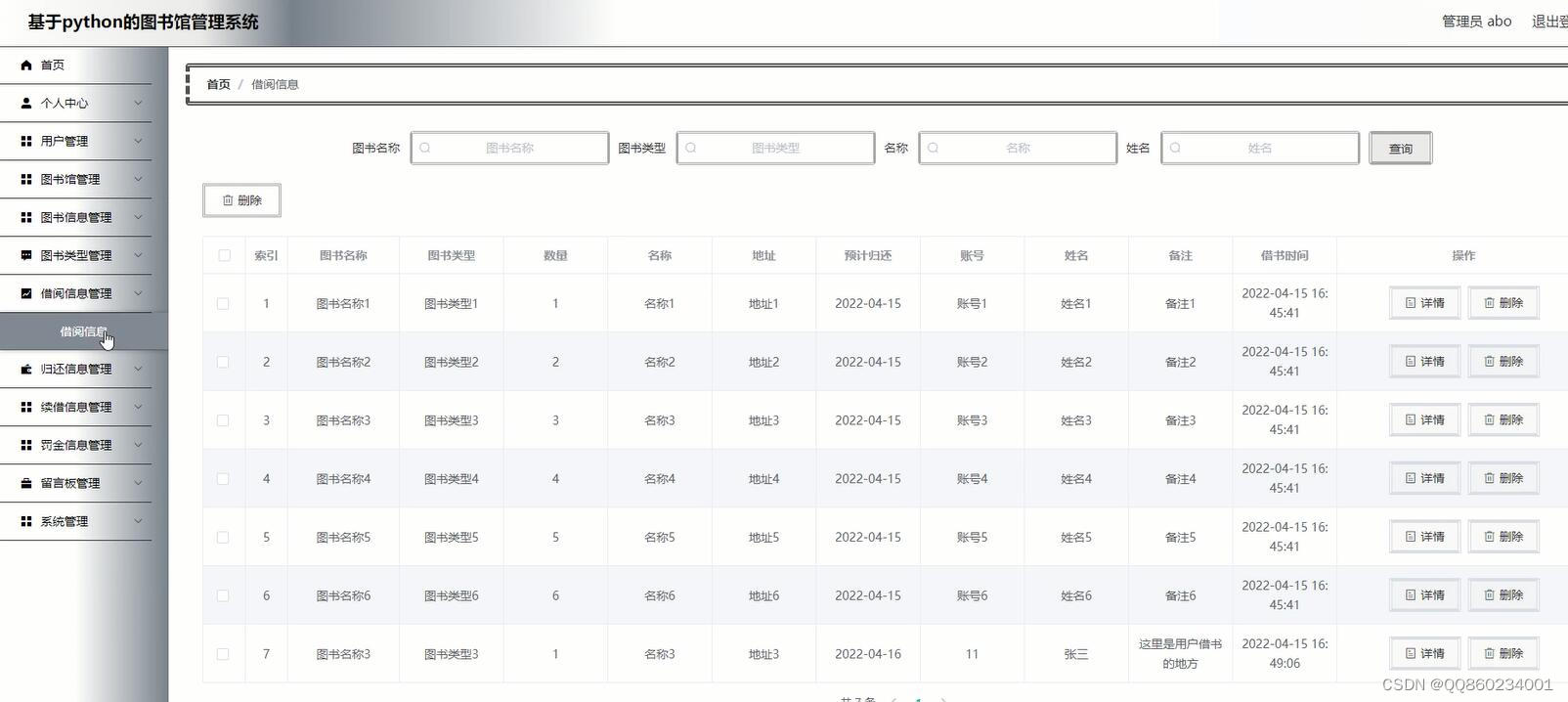Click the 图书名称 search input field
Viewport: 1568px width, 702px height.
point(509,149)
